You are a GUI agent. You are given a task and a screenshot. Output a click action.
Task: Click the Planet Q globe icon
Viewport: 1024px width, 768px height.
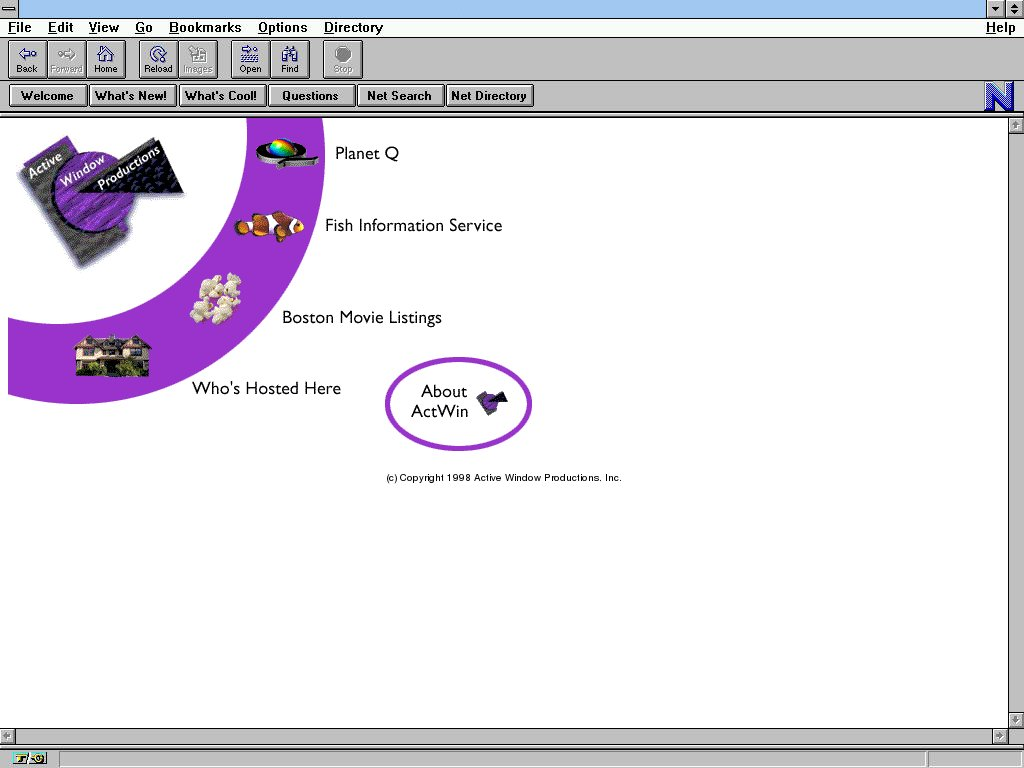click(287, 153)
